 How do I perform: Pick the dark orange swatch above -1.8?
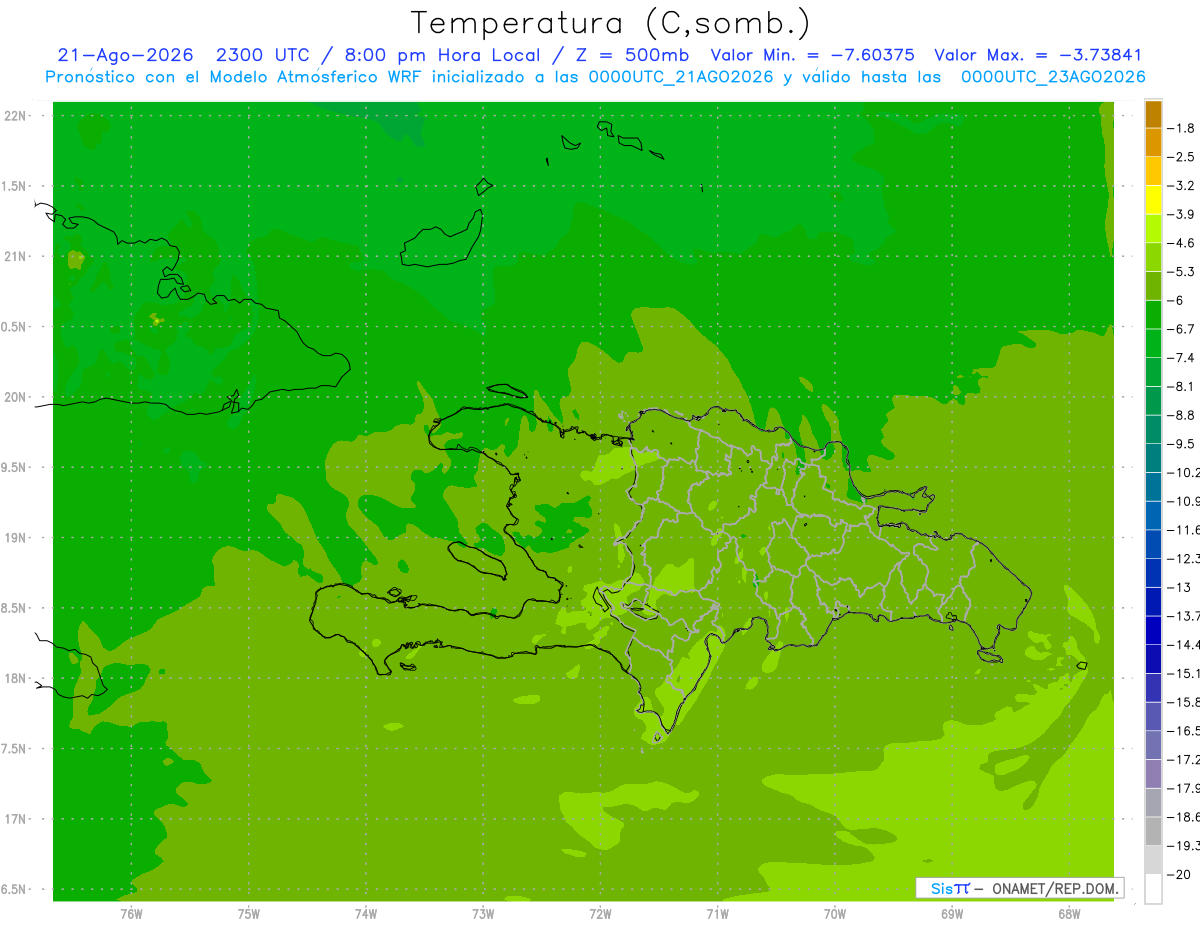(x=1153, y=114)
